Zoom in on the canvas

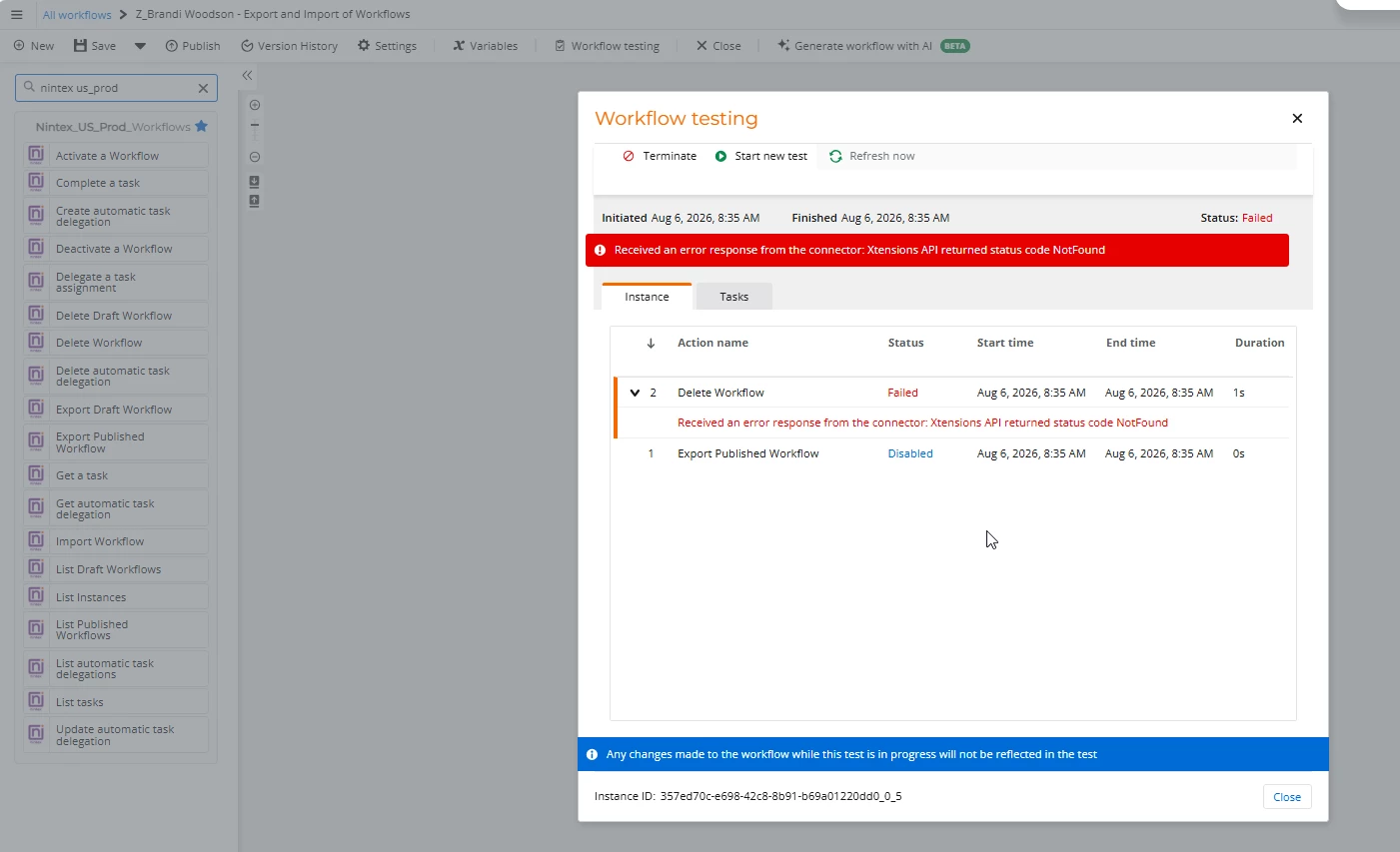tap(255, 105)
